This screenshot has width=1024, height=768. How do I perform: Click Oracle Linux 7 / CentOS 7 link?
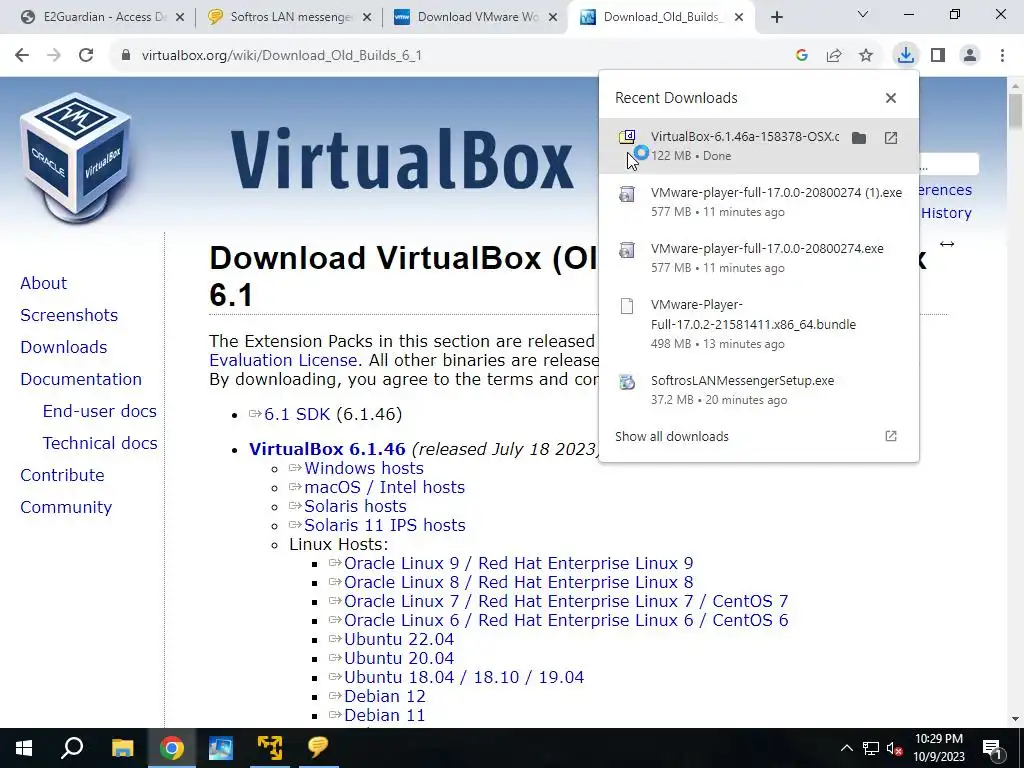566,601
